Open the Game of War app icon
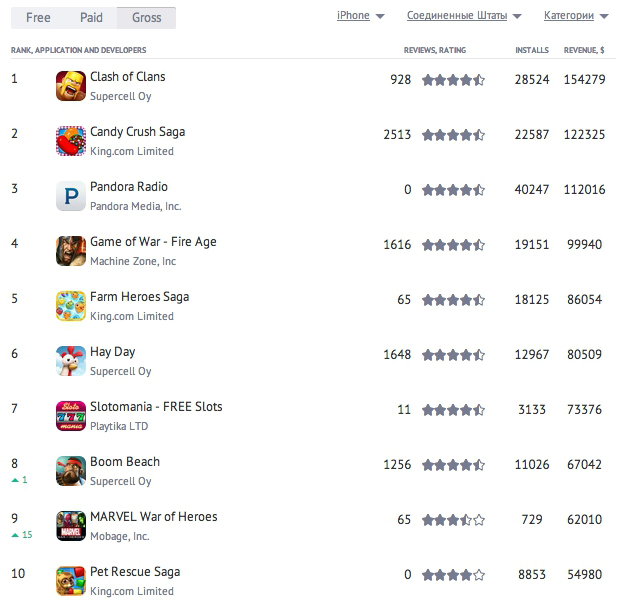This screenshot has height=609, width=625. click(x=71, y=251)
